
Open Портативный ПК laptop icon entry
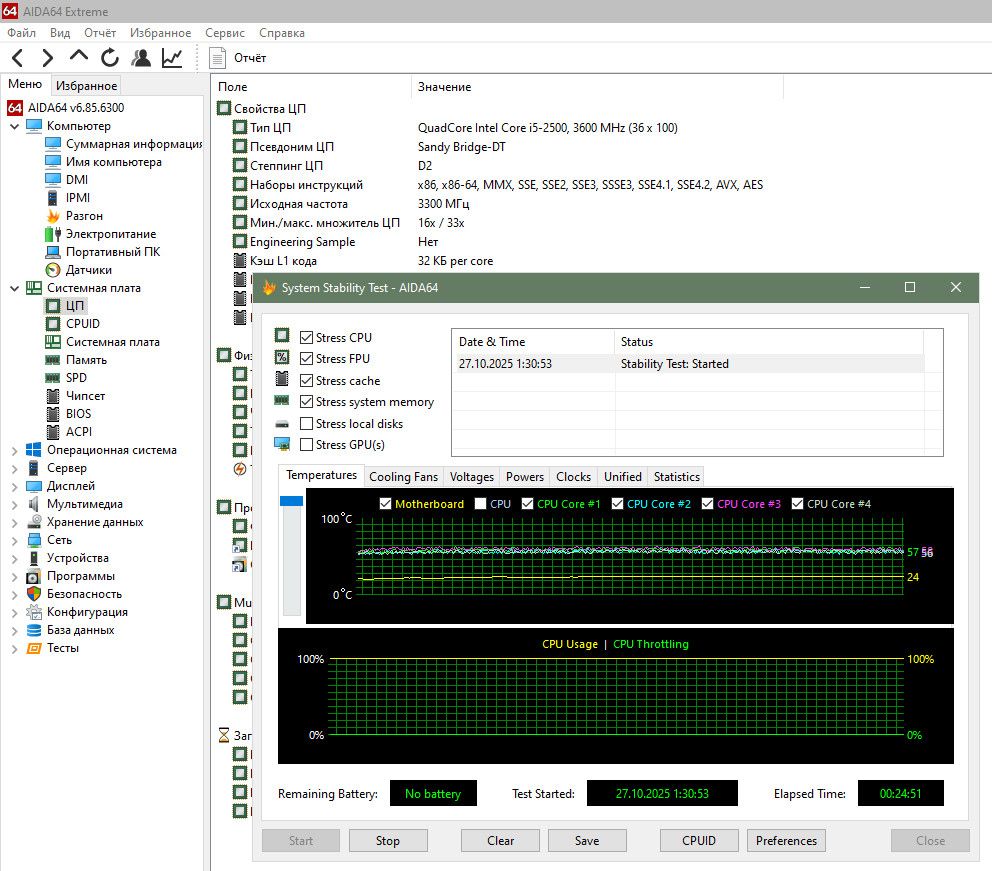[x=53, y=252]
